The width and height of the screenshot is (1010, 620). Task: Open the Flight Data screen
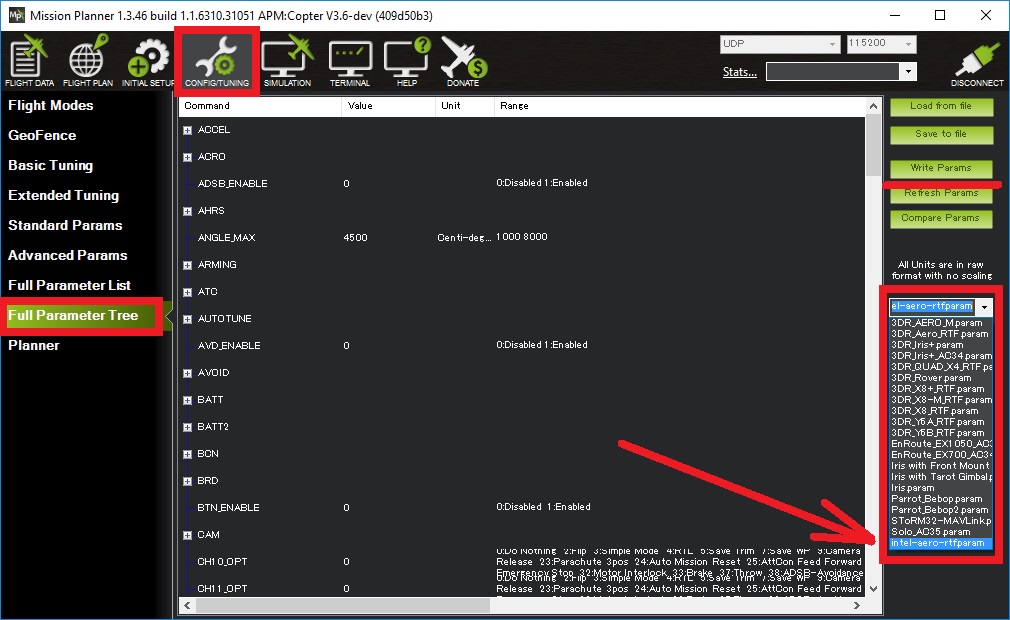(29, 62)
